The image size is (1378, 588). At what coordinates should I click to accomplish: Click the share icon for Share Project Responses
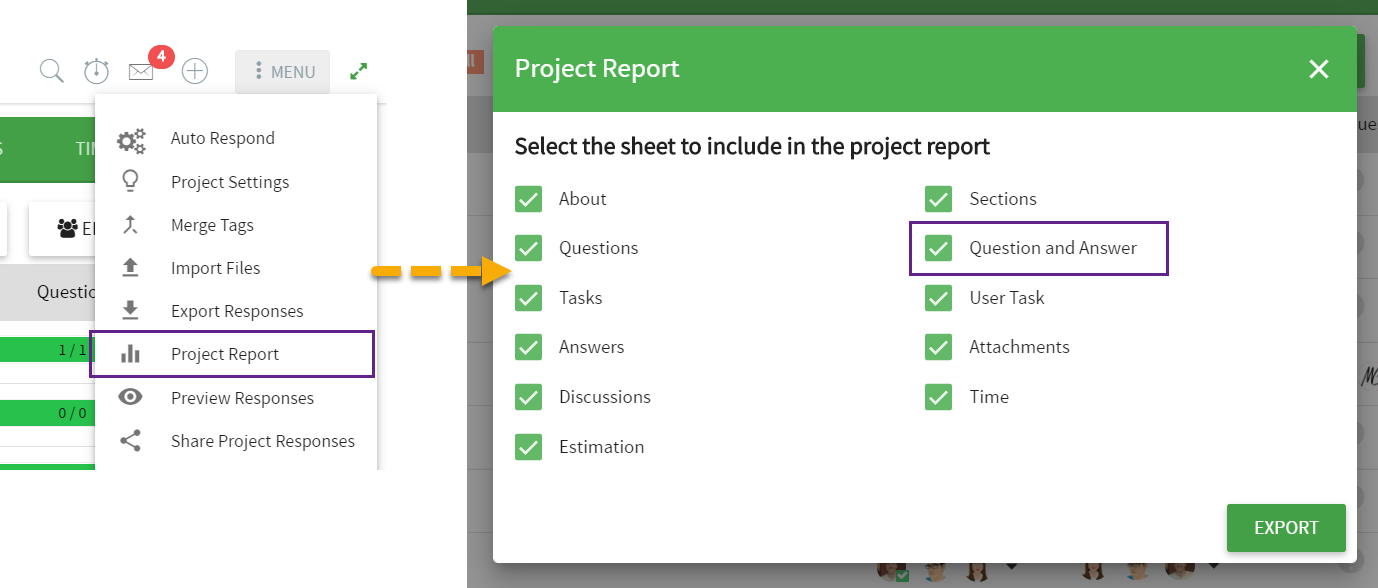pyautogui.click(x=130, y=441)
